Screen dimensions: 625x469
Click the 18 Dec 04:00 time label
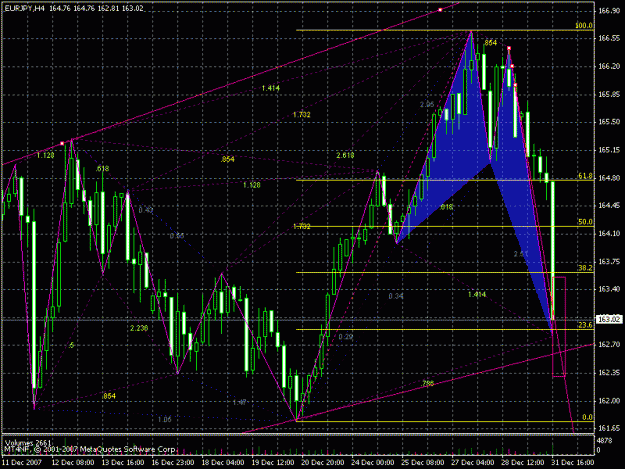(x=223, y=462)
